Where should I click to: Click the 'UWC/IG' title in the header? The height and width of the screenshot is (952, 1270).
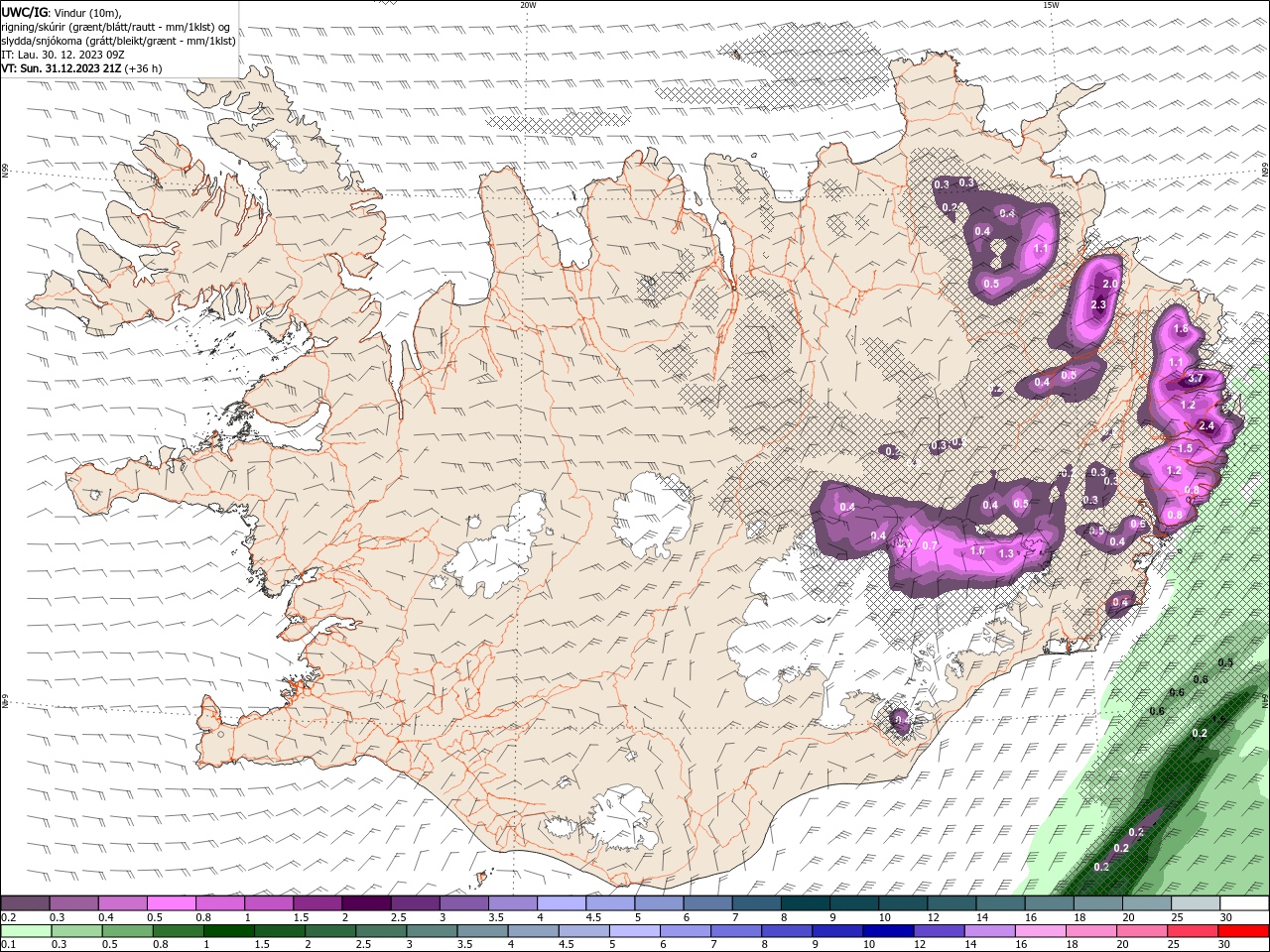(x=24, y=12)
